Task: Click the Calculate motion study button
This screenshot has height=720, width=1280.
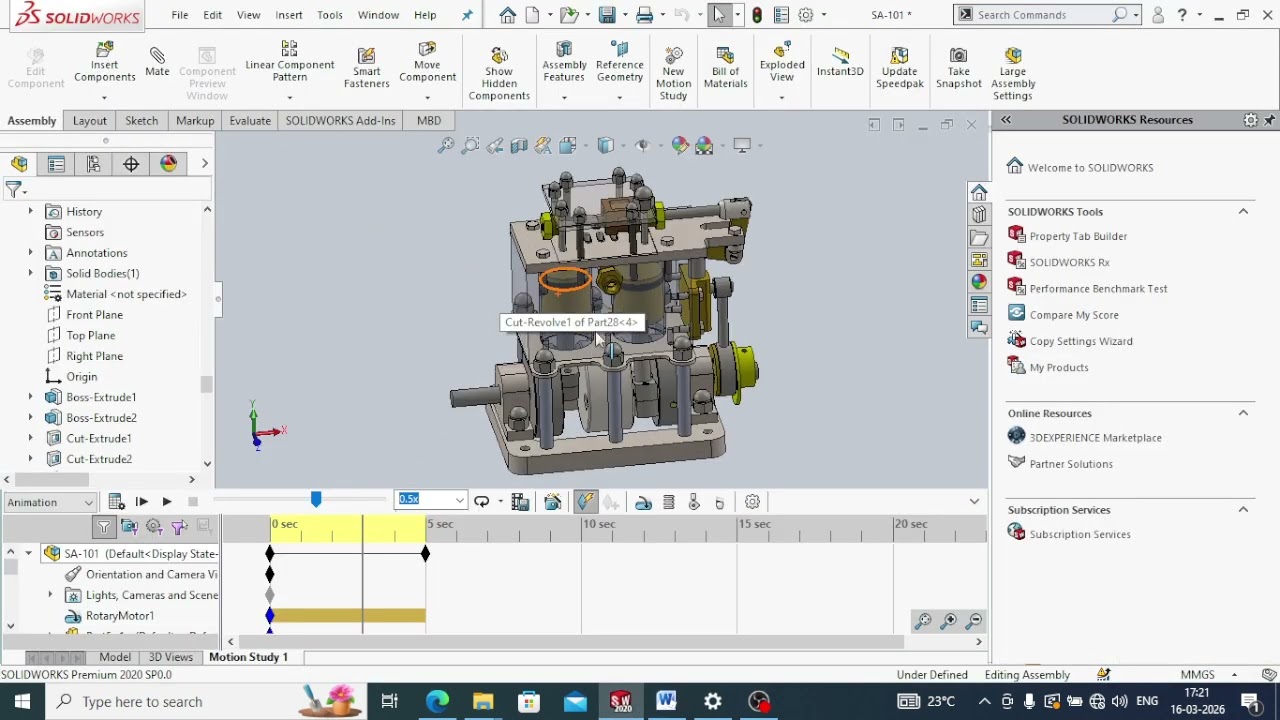Action: (116, 502)
